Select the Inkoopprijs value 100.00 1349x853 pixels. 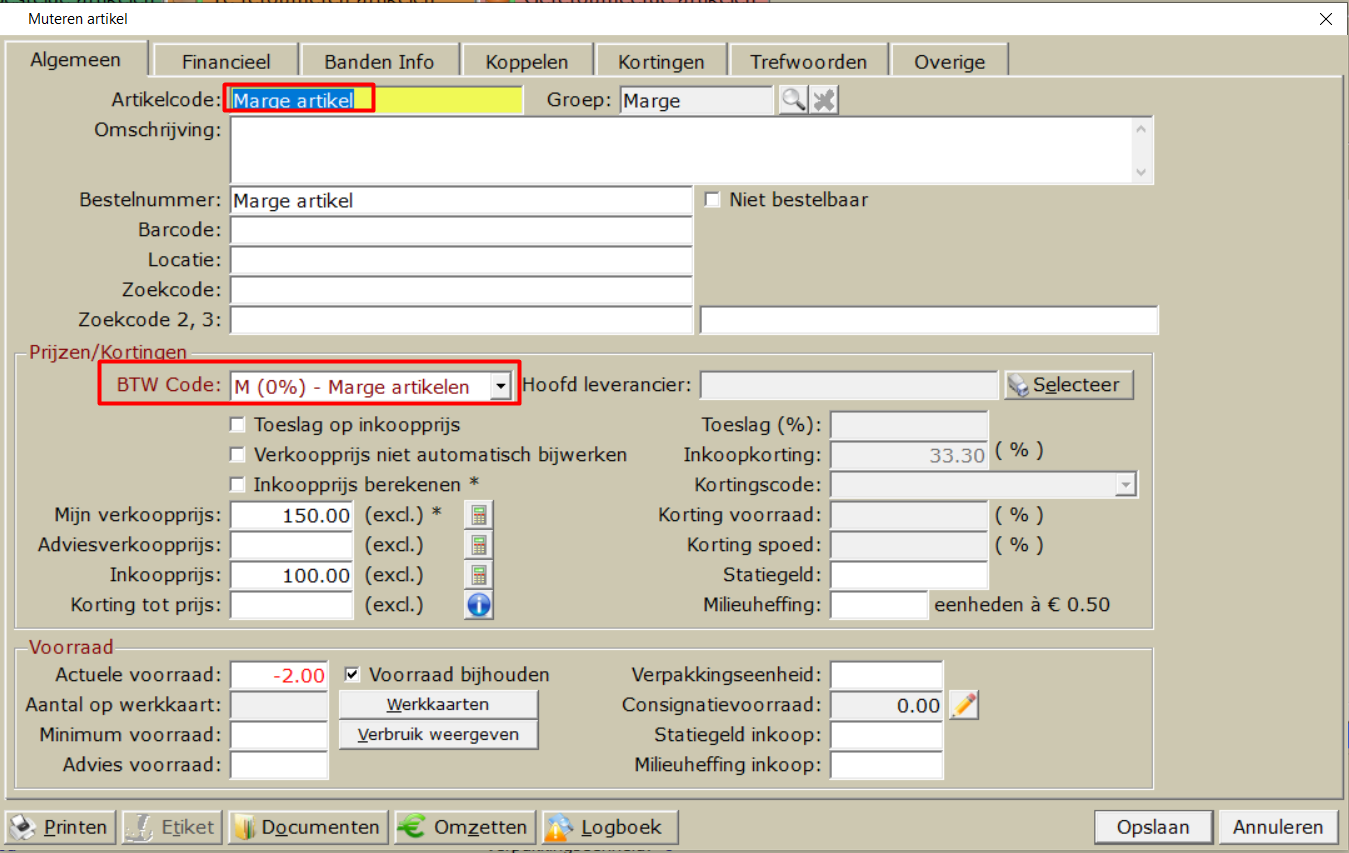(x=291, y=575)
